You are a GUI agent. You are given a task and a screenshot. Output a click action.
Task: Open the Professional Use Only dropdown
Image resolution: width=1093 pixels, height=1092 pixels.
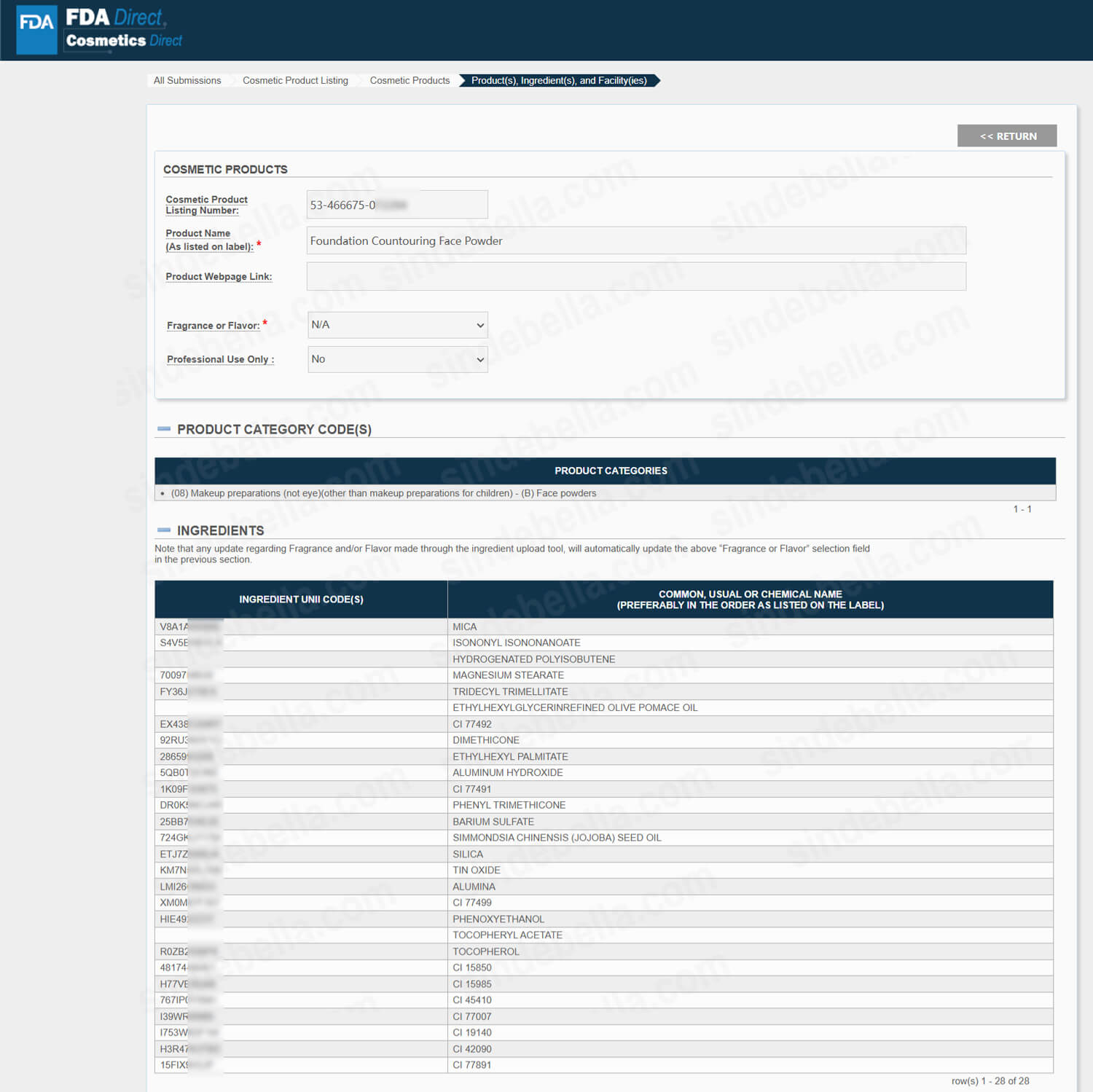click(397, 359)
